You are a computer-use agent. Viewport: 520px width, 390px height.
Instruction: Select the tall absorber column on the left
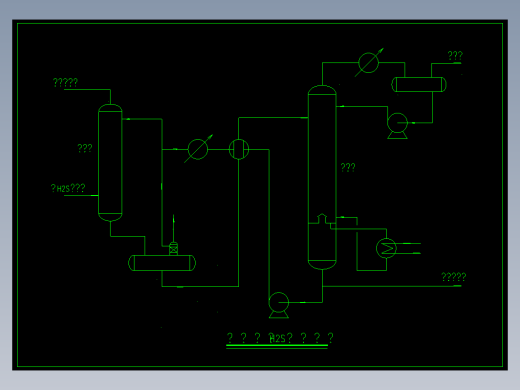[x=110, y=163]
